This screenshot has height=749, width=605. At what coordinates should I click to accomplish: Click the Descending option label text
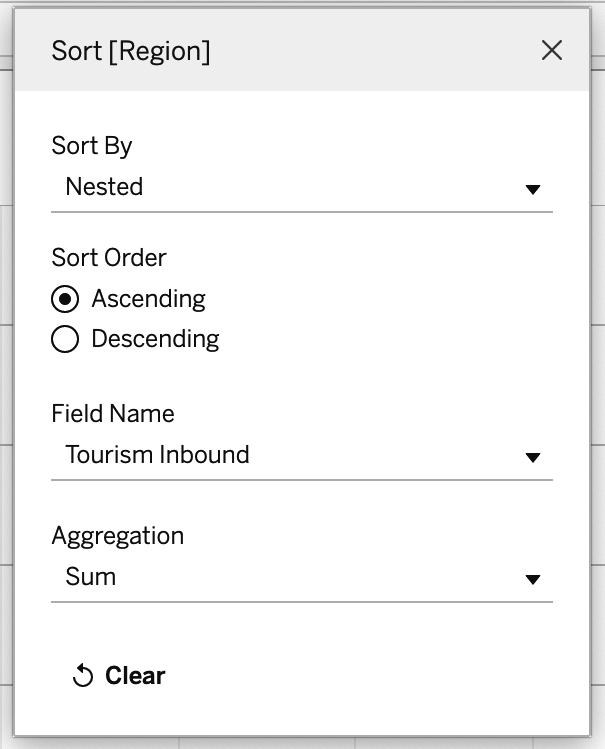click(155, 339)
